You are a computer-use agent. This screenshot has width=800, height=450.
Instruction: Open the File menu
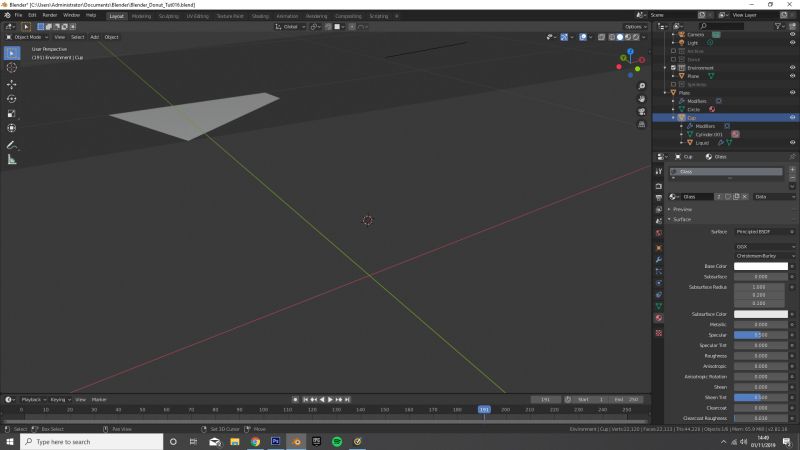(x=18, y=15)
